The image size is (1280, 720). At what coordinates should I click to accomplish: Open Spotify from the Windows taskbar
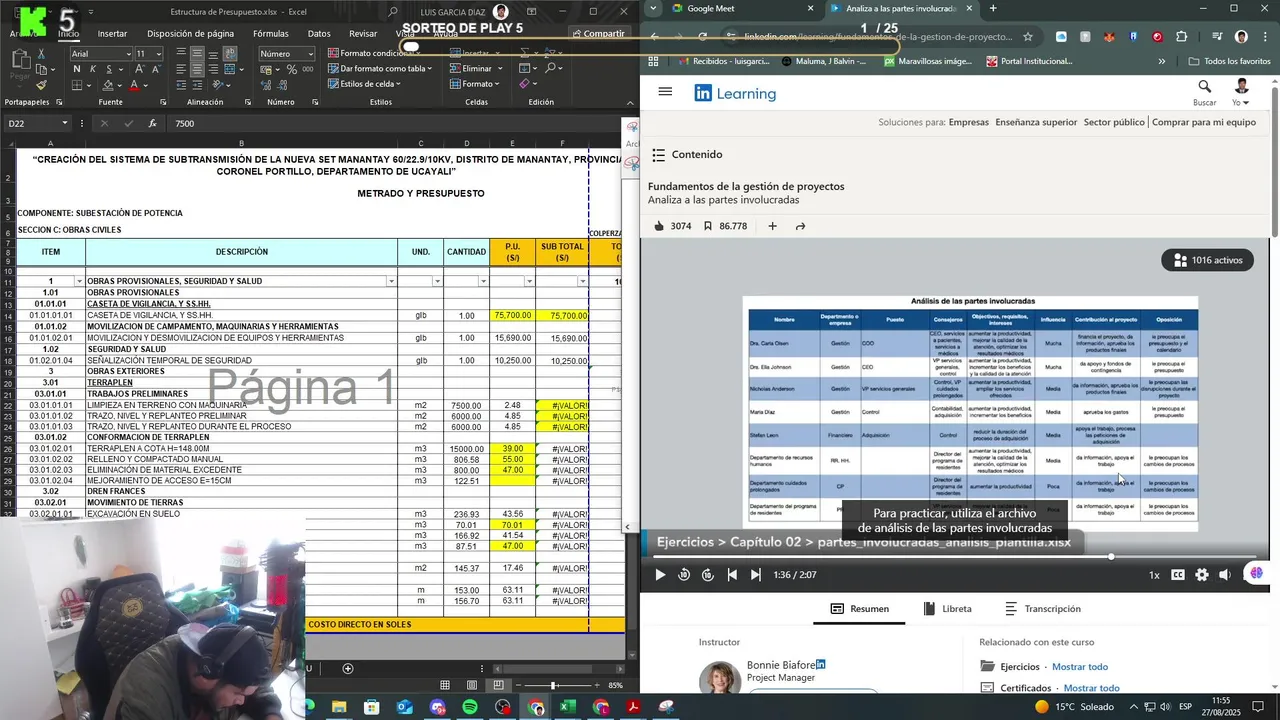tap(470, 707)
